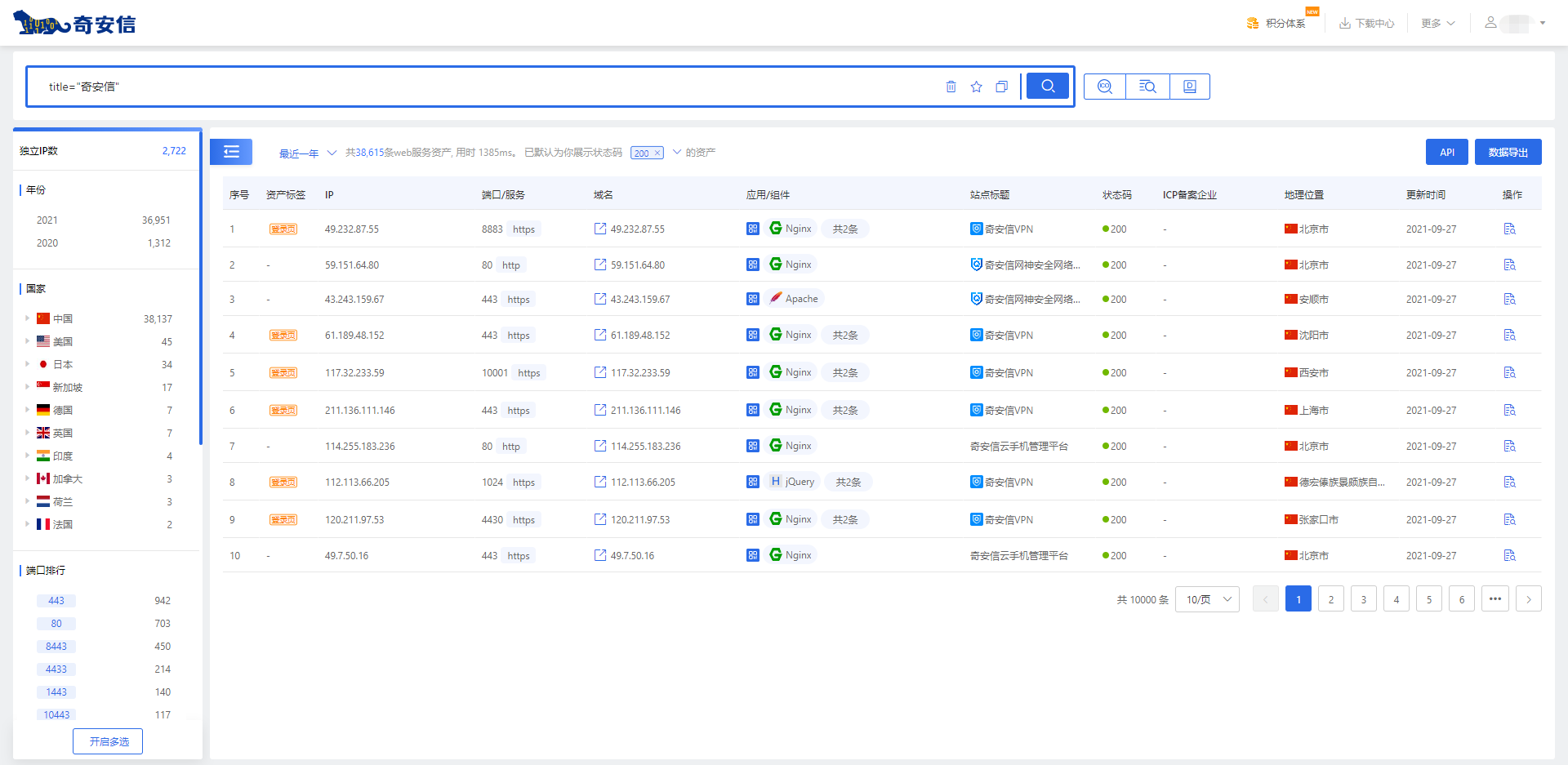This screenshot has width=1568, height=765.
Task: View details icon in row with 49.7.50.16
Action: coord(1509,555)
